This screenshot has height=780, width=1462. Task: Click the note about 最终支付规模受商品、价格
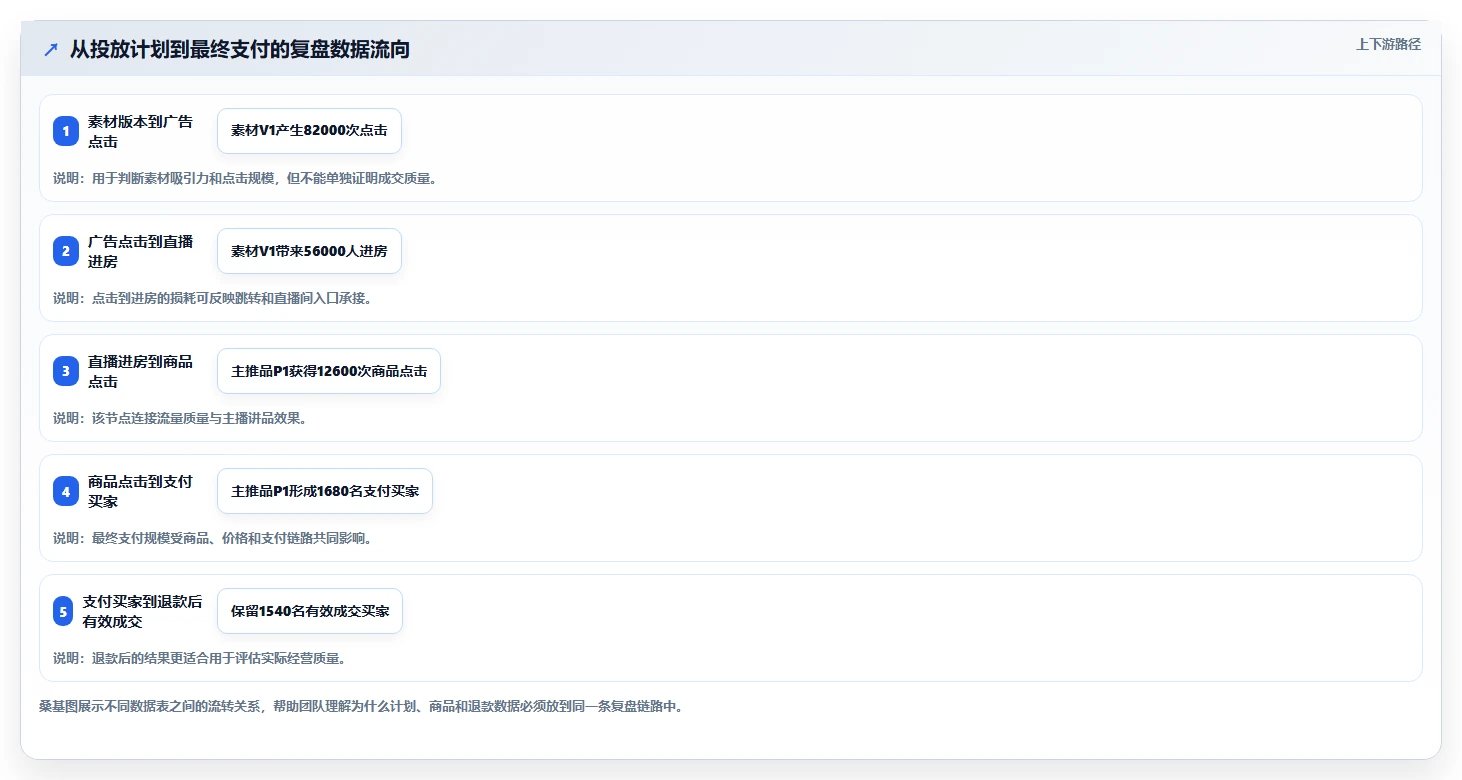tap(212, 538)
